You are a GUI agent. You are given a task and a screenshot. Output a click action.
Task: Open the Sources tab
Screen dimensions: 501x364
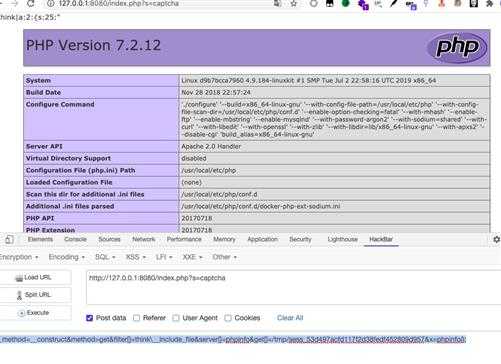[x=109, y=239]
